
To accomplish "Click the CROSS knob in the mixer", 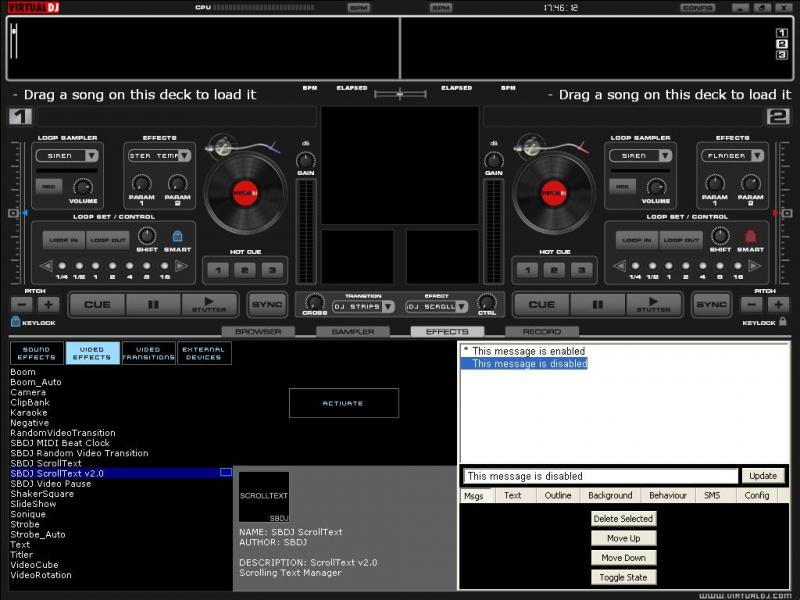I will coord(314,302).
